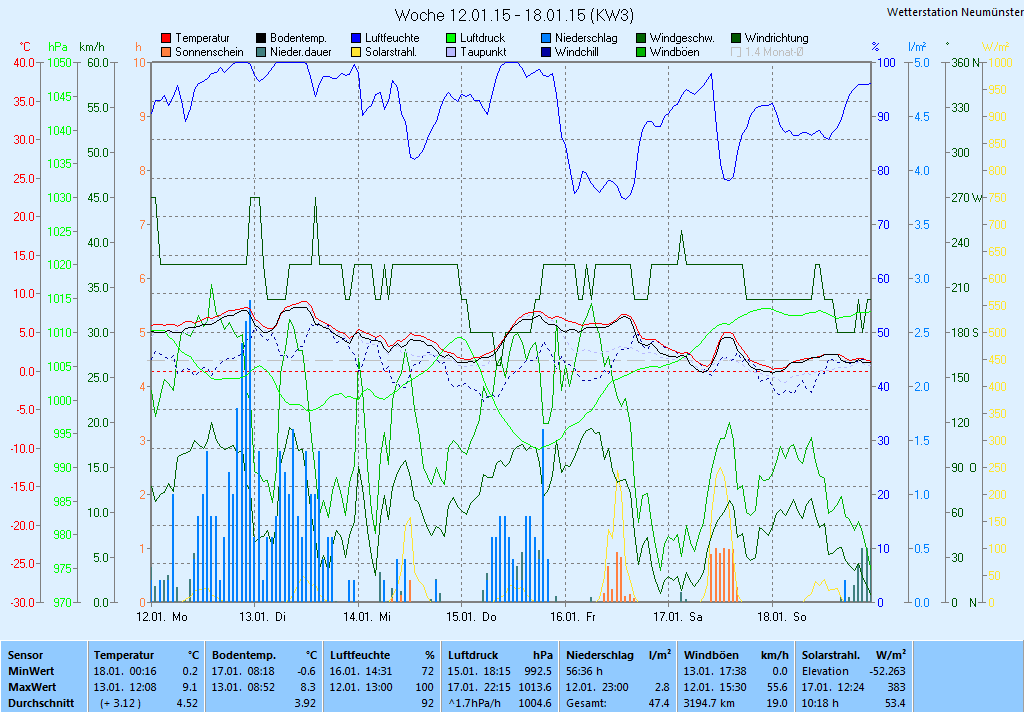Image resolution: width=1024 pixels, height=712 pixels.
Task: Select the '12.01. Mo' date label
Action: [x=162, y=617]
